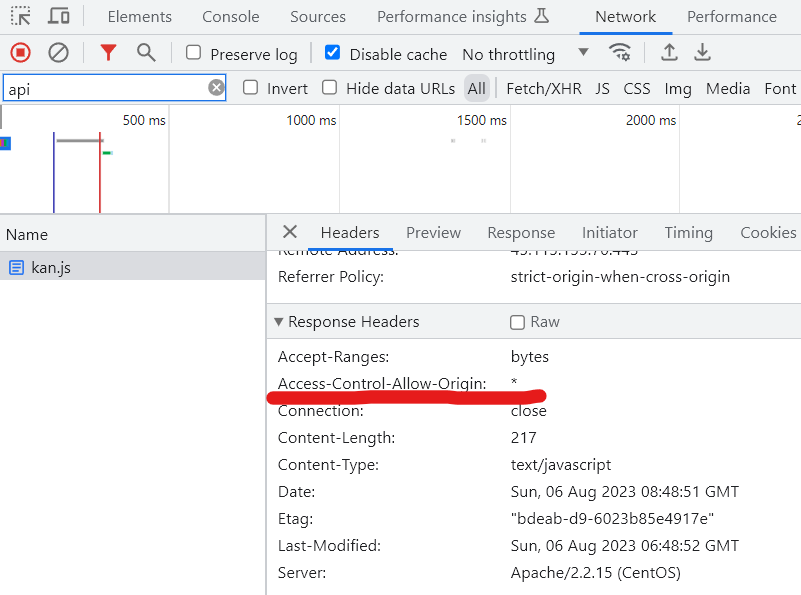Clear the network log

58,53
